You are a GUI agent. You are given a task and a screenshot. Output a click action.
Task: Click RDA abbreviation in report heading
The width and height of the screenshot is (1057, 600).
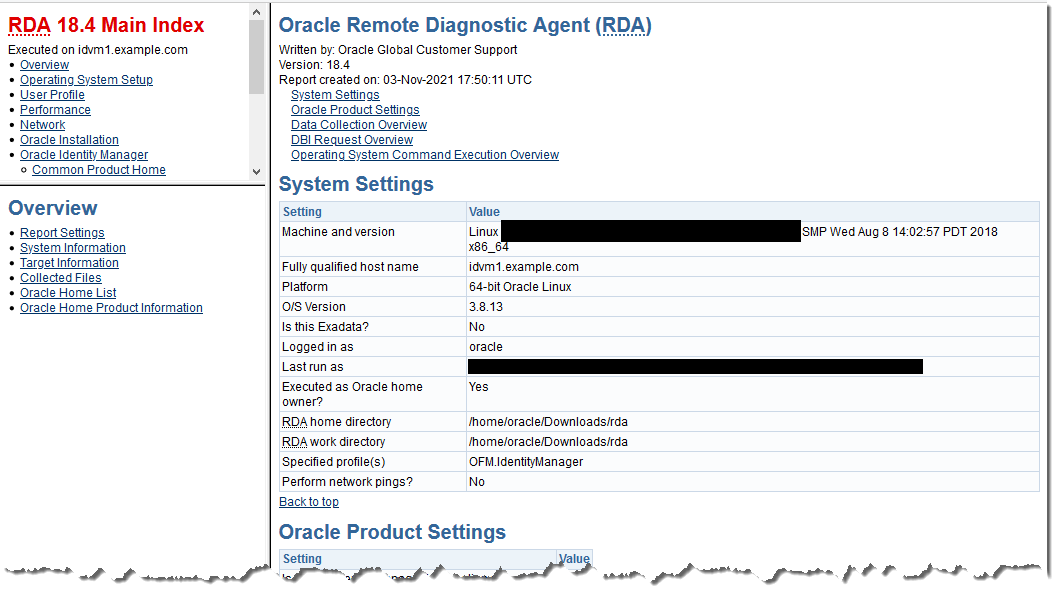pyautogui.click(x=623, y=26)
